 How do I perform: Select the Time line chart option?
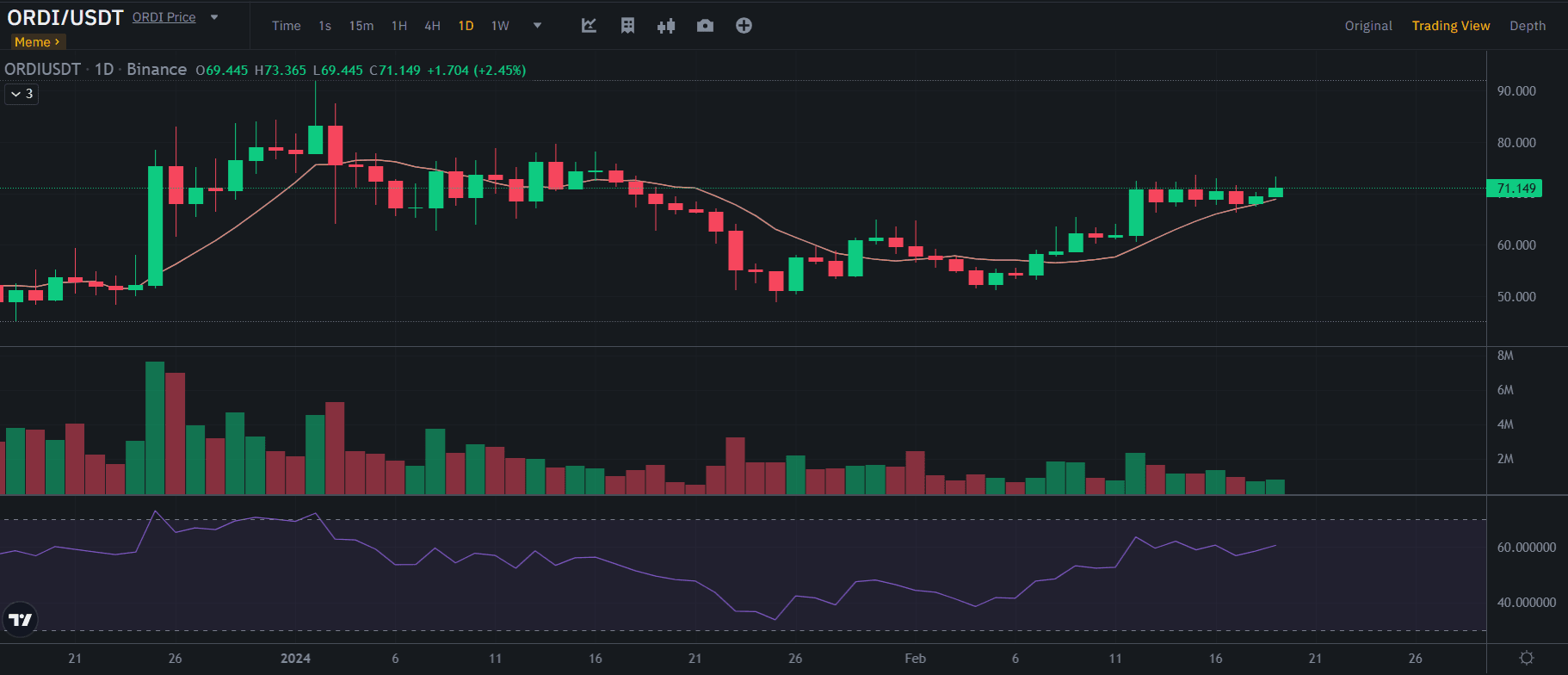(x=286, y=26)
